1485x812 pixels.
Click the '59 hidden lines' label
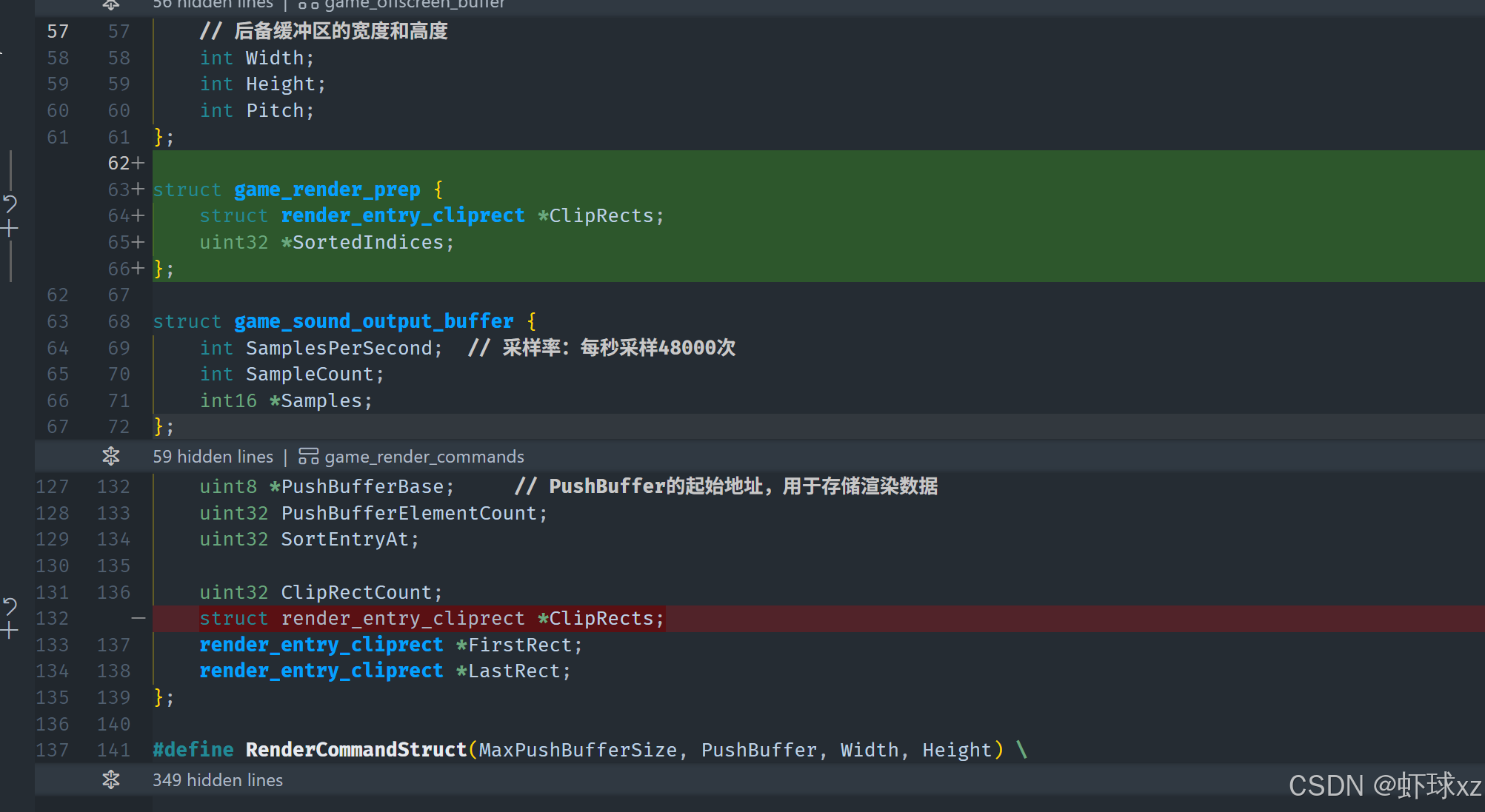(213, 457)
